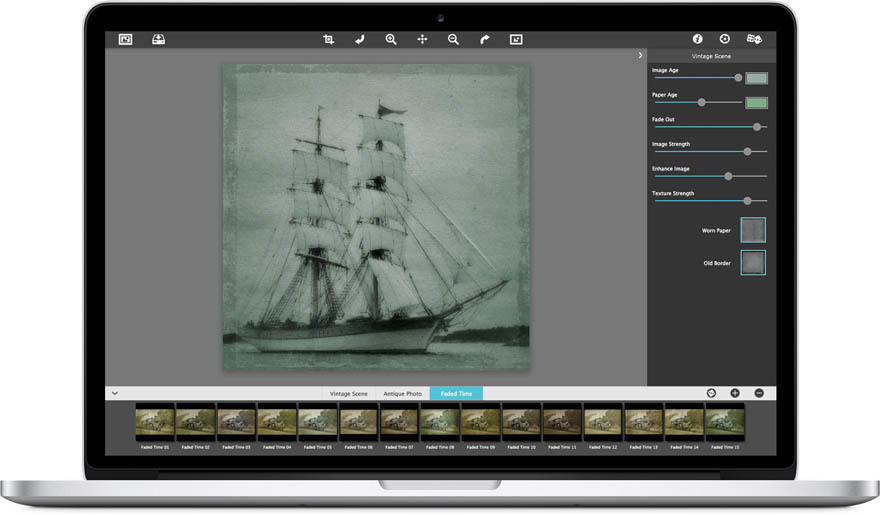Screen dimensions: 880x515
Task: Click the save image icon
Action: coord(158,39)
